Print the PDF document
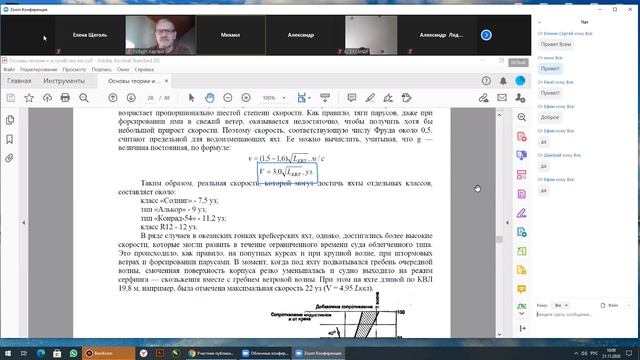Image resolution: width=640 pixels, height=360 pixels. pos(65,98)
